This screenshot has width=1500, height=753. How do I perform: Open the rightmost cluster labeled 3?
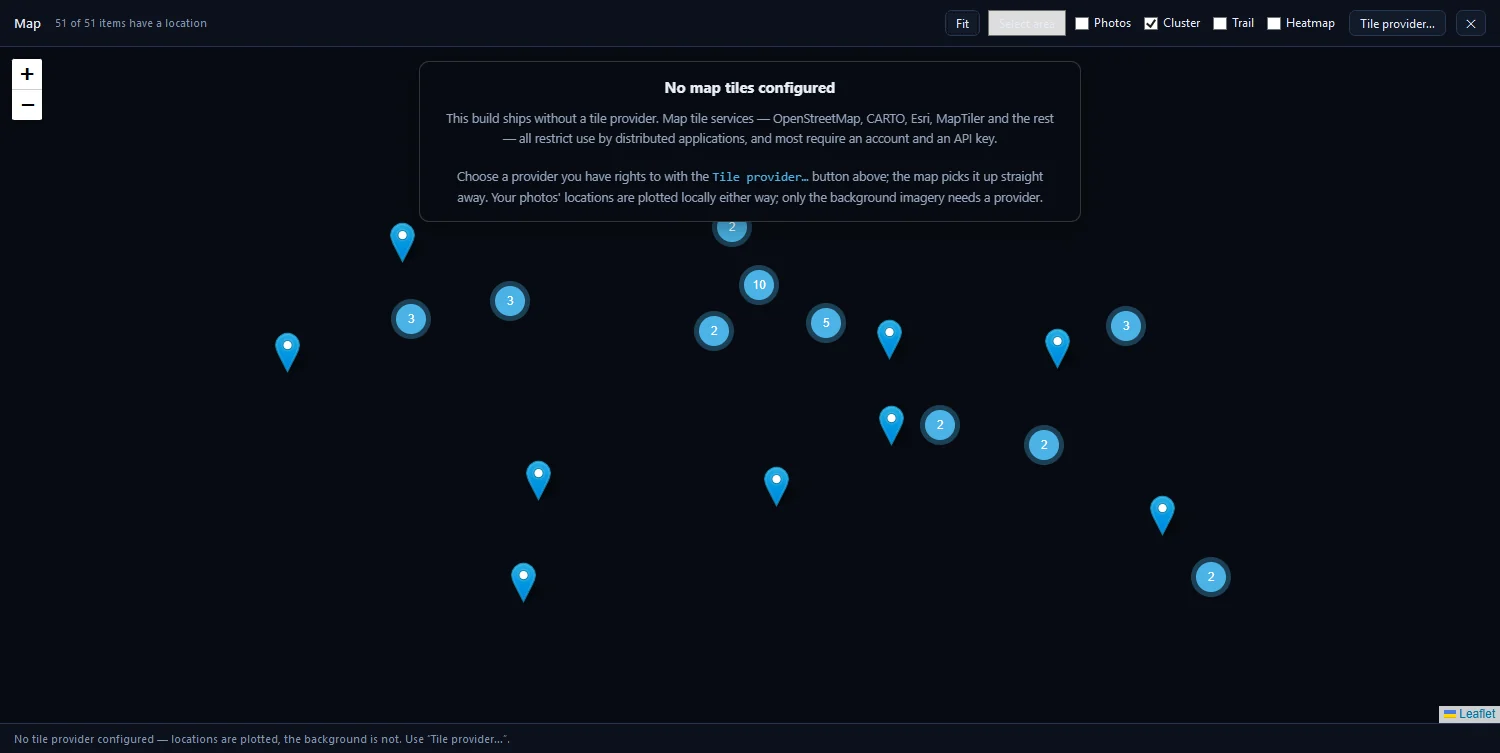(1126, 325)
